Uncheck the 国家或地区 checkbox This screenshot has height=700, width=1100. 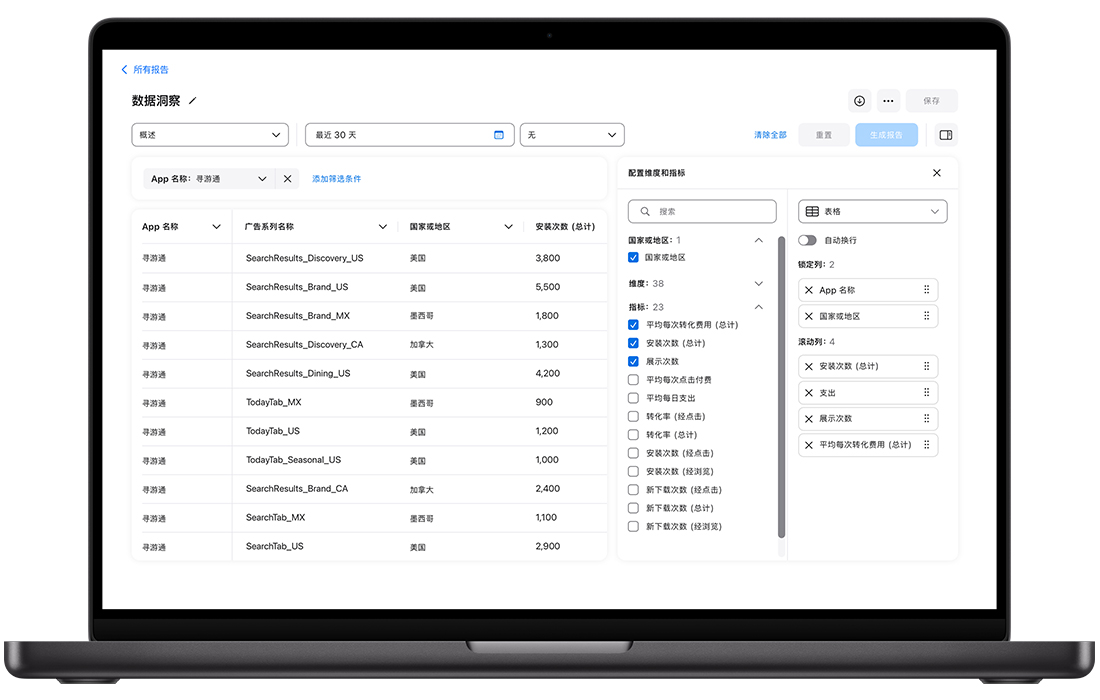(634, 258)
